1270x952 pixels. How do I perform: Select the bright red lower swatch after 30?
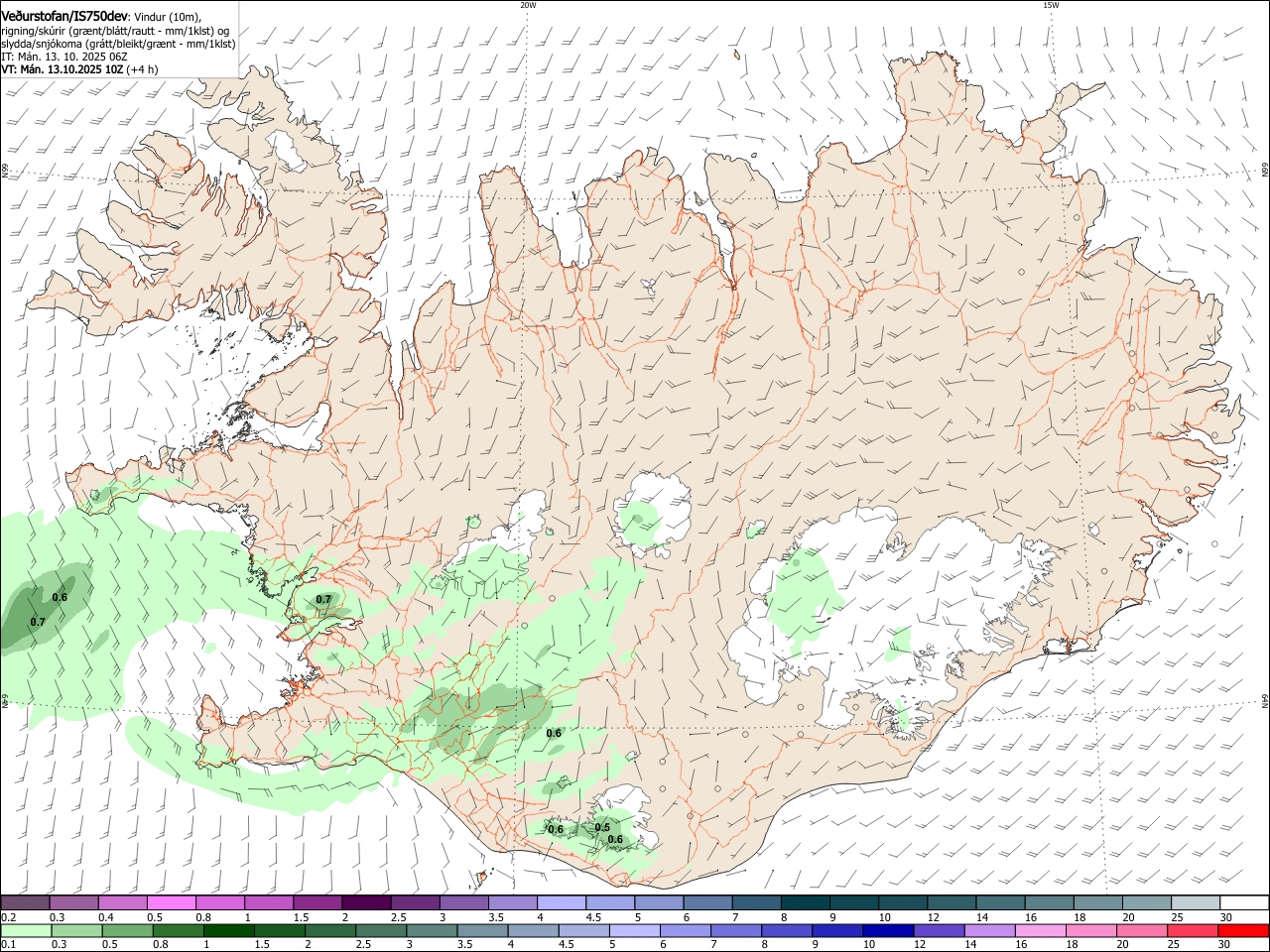click(1243, 930)
